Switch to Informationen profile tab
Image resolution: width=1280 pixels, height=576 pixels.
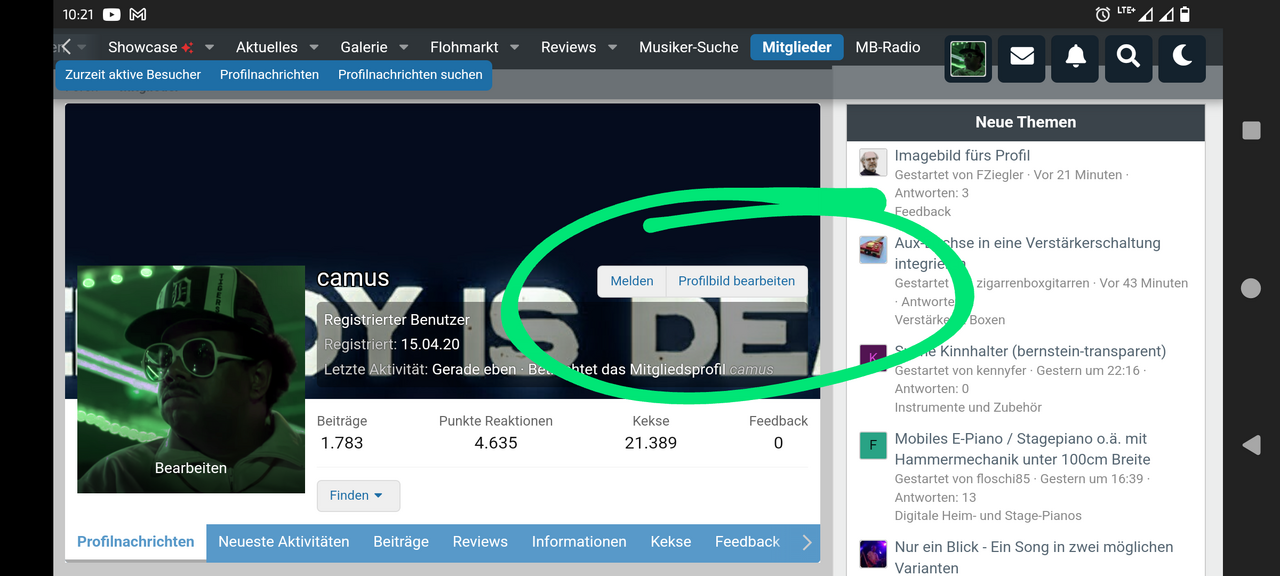[x=579, y=542]
